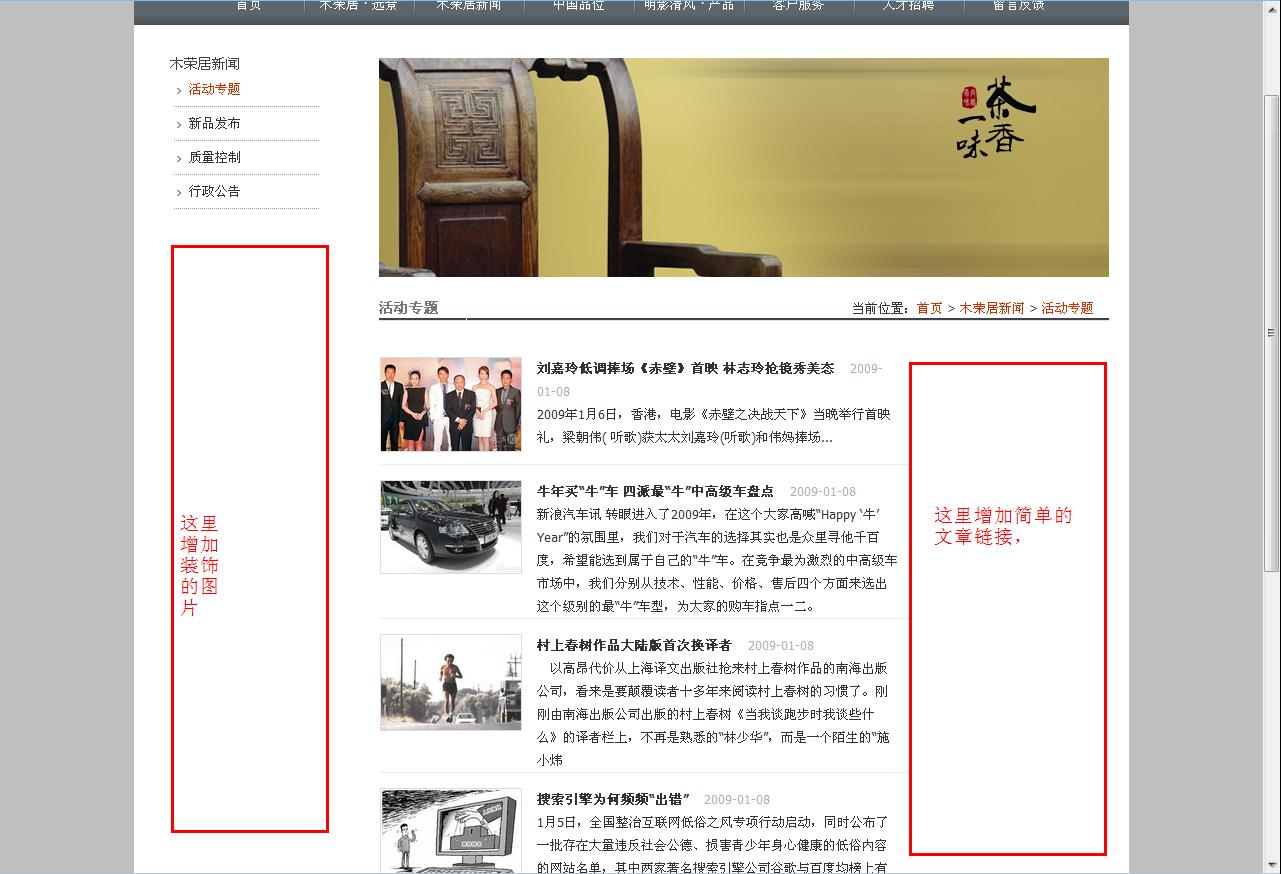This screenshot has height=874, width=1281.
Task: Select 新品发布 in the left sidebar
Action: [214, 123]
